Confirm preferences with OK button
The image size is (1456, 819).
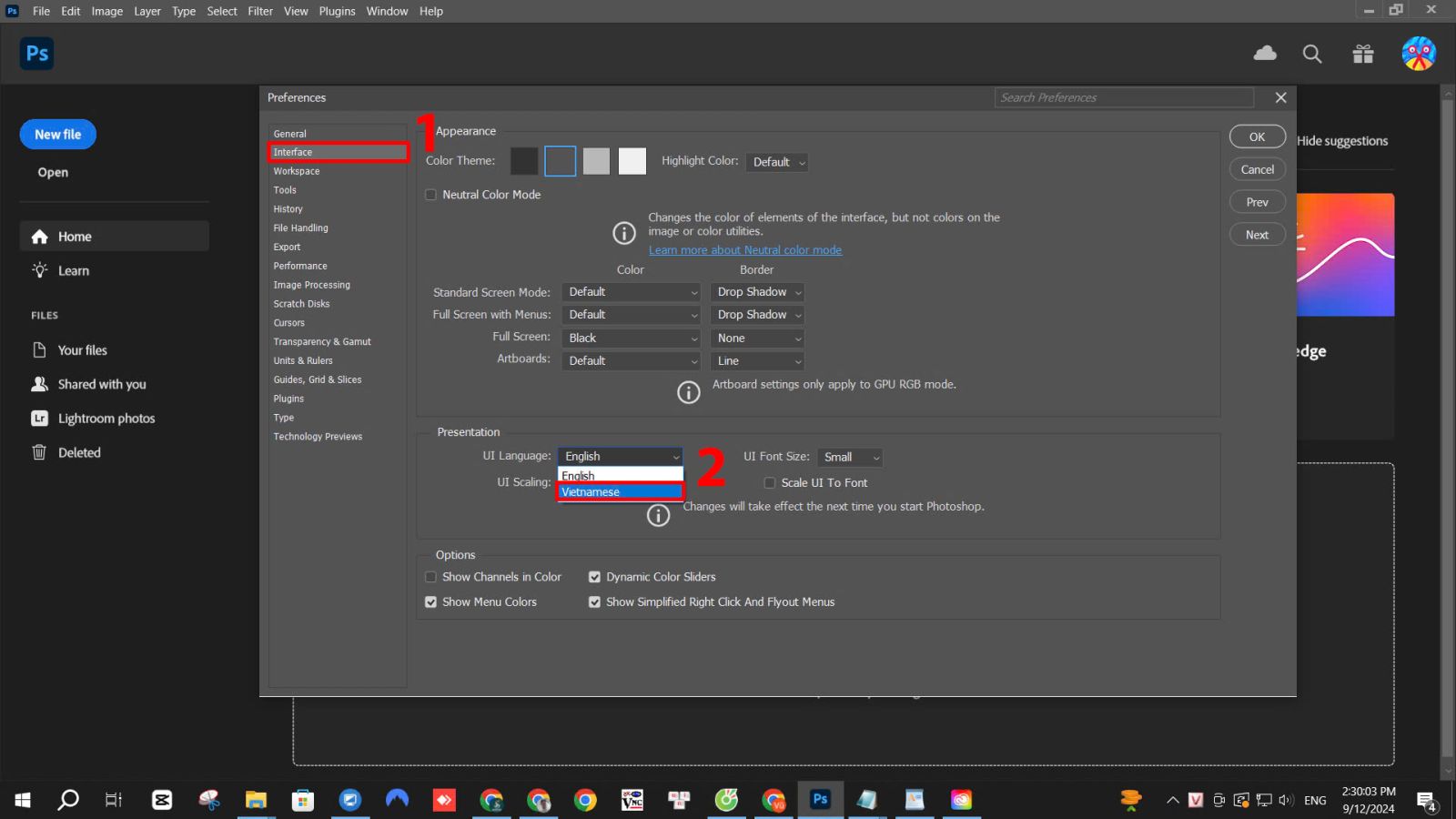point(1257,136)
